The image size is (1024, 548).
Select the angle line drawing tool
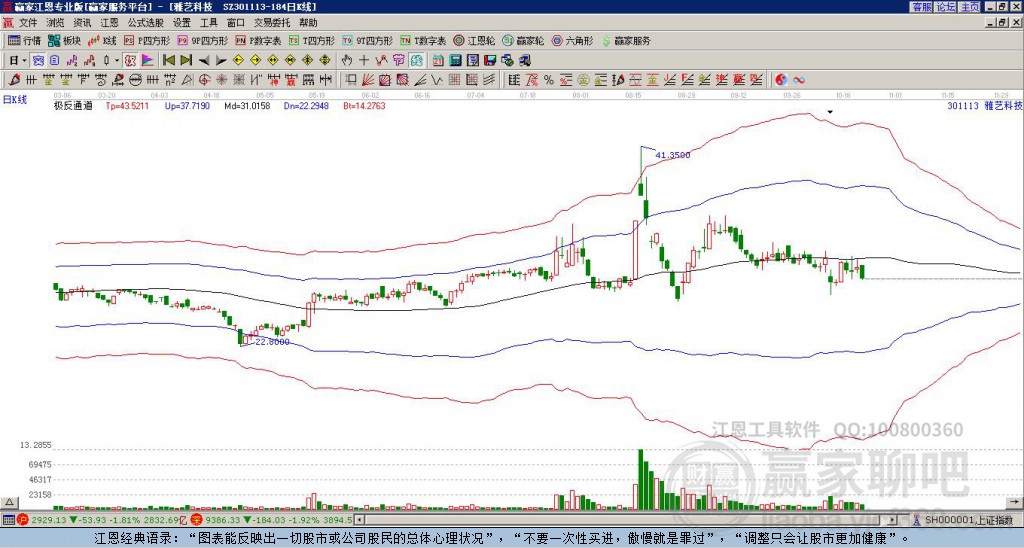pyautogui.click(x=419, y=80)
